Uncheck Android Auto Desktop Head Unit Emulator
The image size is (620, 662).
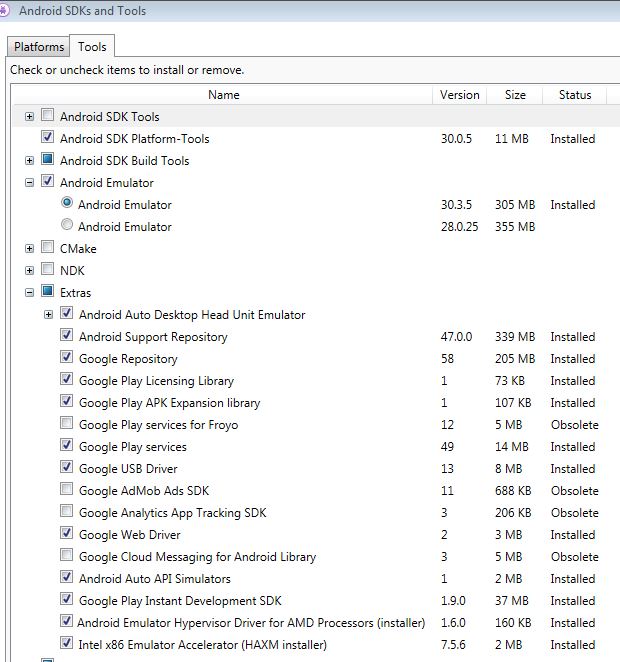click(x=66, y=313)
